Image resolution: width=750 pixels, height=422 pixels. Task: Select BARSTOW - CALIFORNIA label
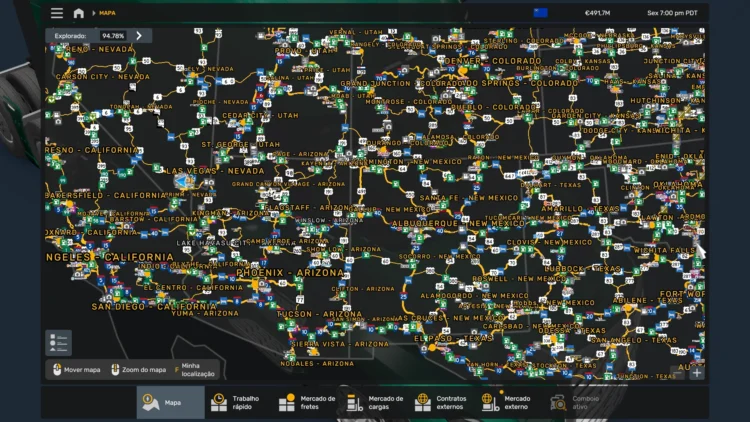click(x=154, y=219)
